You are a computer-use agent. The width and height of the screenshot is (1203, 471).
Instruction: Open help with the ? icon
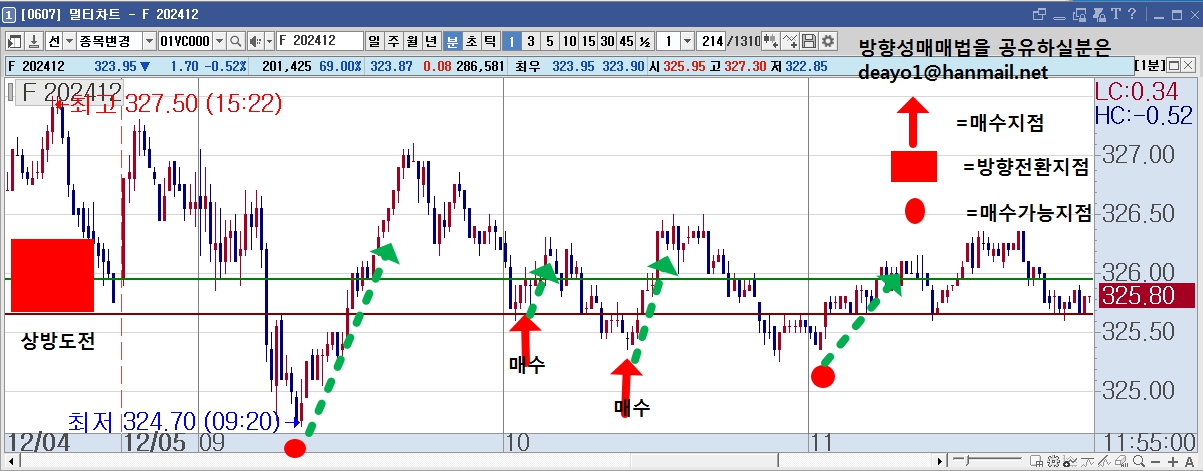click(1131, 14)
